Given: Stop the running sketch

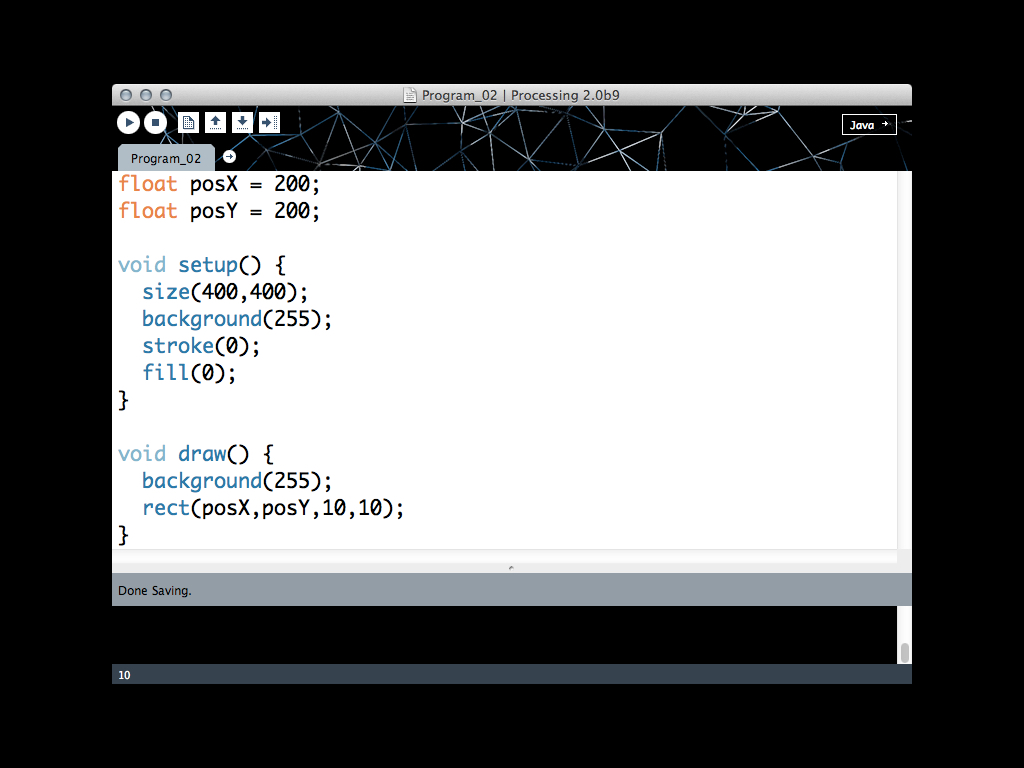Looking at the screenshot, I should click(x=155, y=123).
